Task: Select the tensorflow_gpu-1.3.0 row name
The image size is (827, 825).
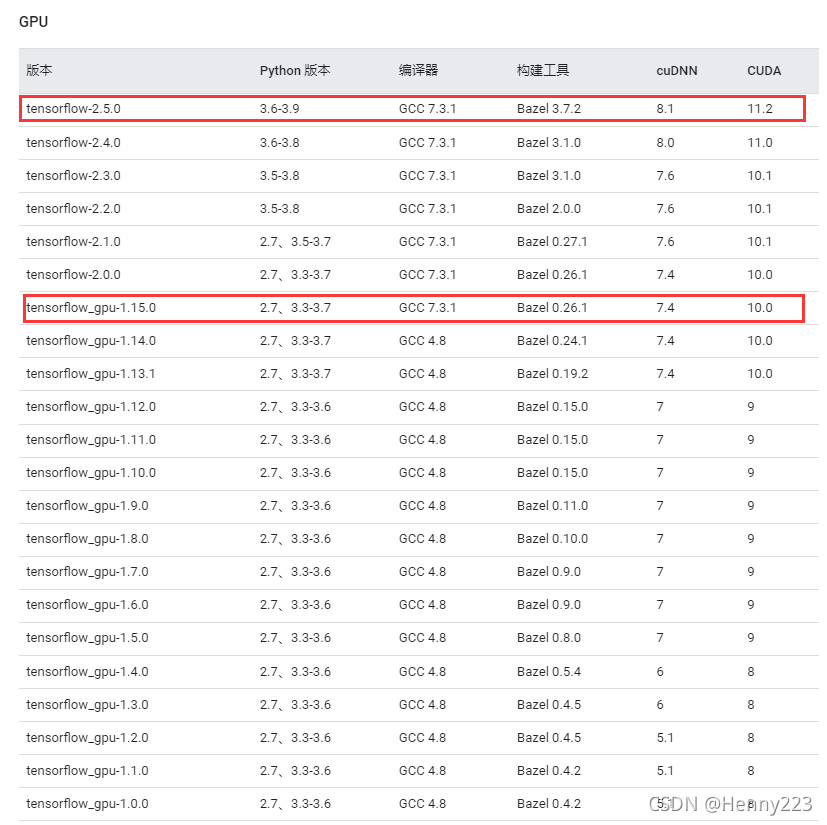Action: (87, 705)
